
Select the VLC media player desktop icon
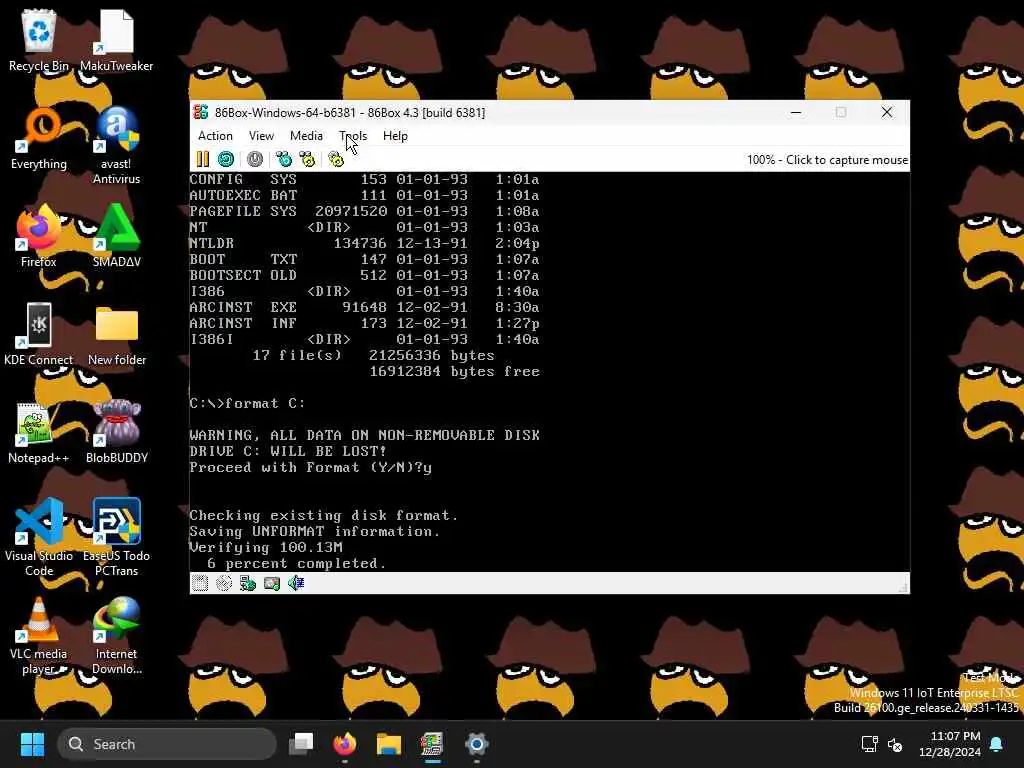(39, 635)
